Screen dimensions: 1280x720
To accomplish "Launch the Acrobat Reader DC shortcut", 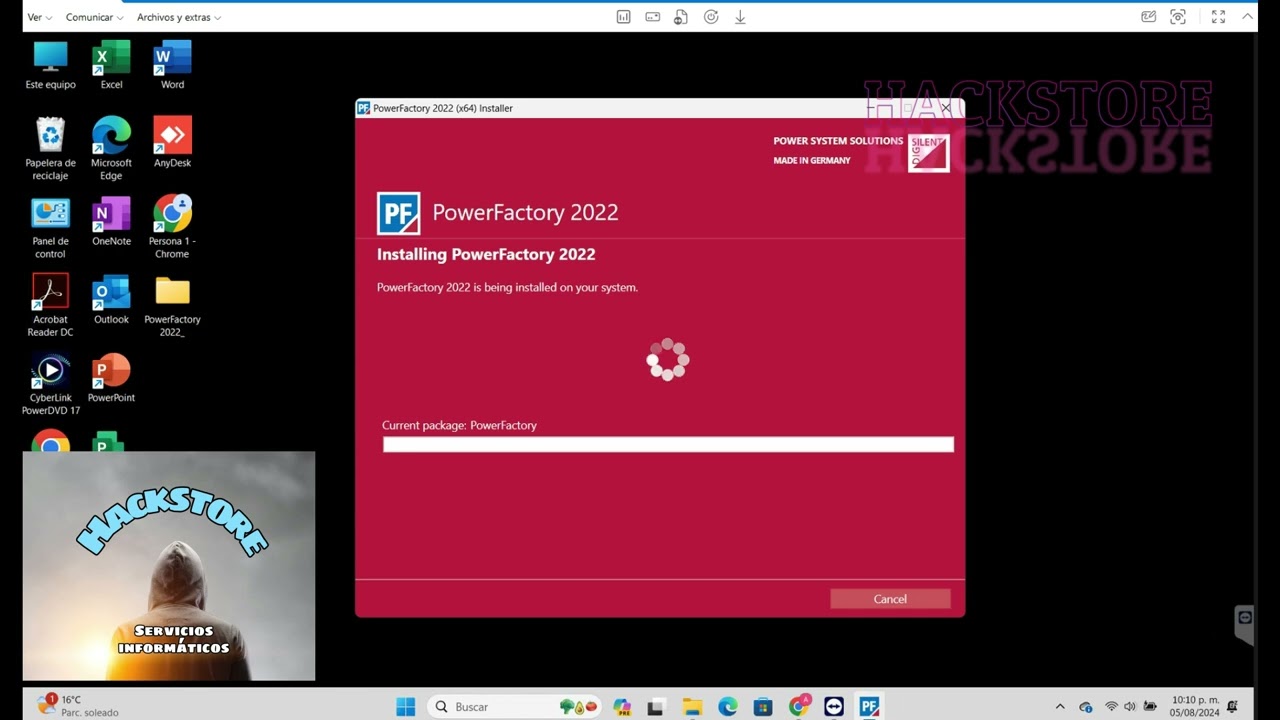I will (x=50, y=306).
